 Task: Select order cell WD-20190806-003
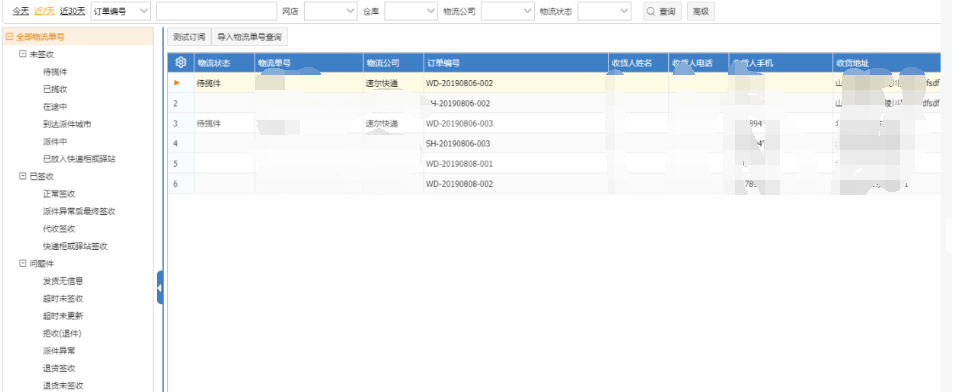515,124
